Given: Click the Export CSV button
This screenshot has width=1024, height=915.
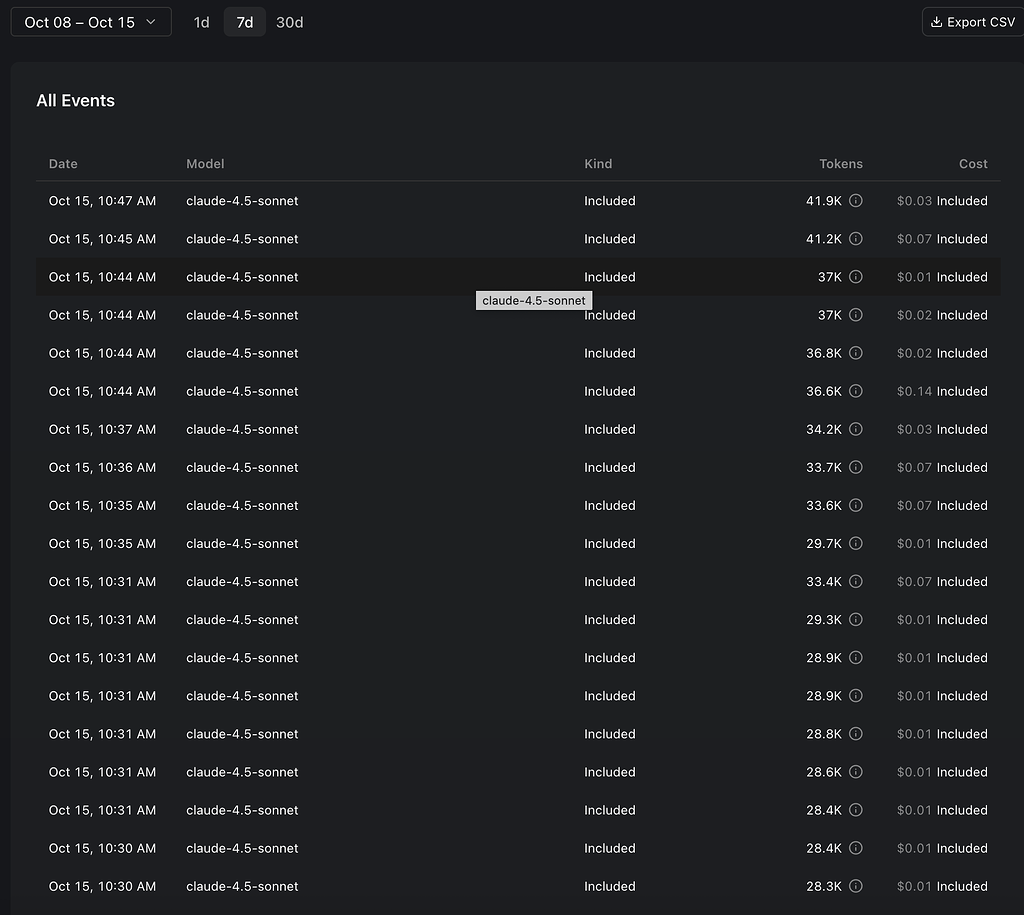Looking at the screenshot, I should click(x=973, y=22).
